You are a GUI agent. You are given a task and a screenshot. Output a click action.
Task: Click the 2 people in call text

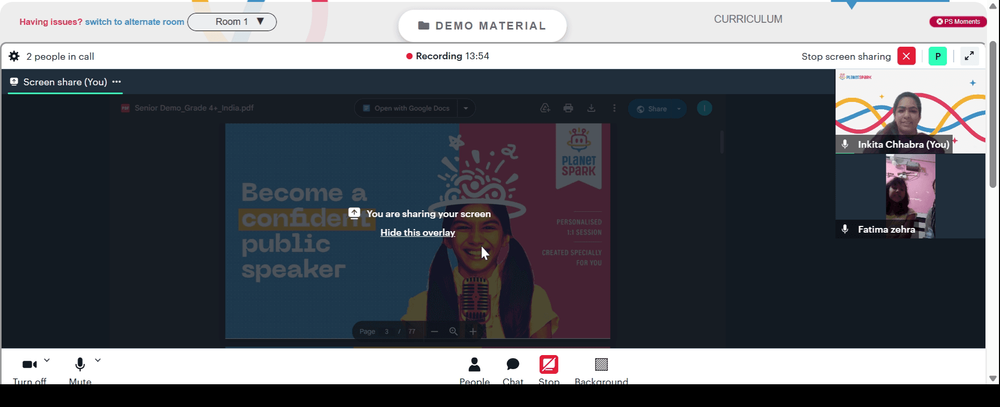(x=60, y=56)
